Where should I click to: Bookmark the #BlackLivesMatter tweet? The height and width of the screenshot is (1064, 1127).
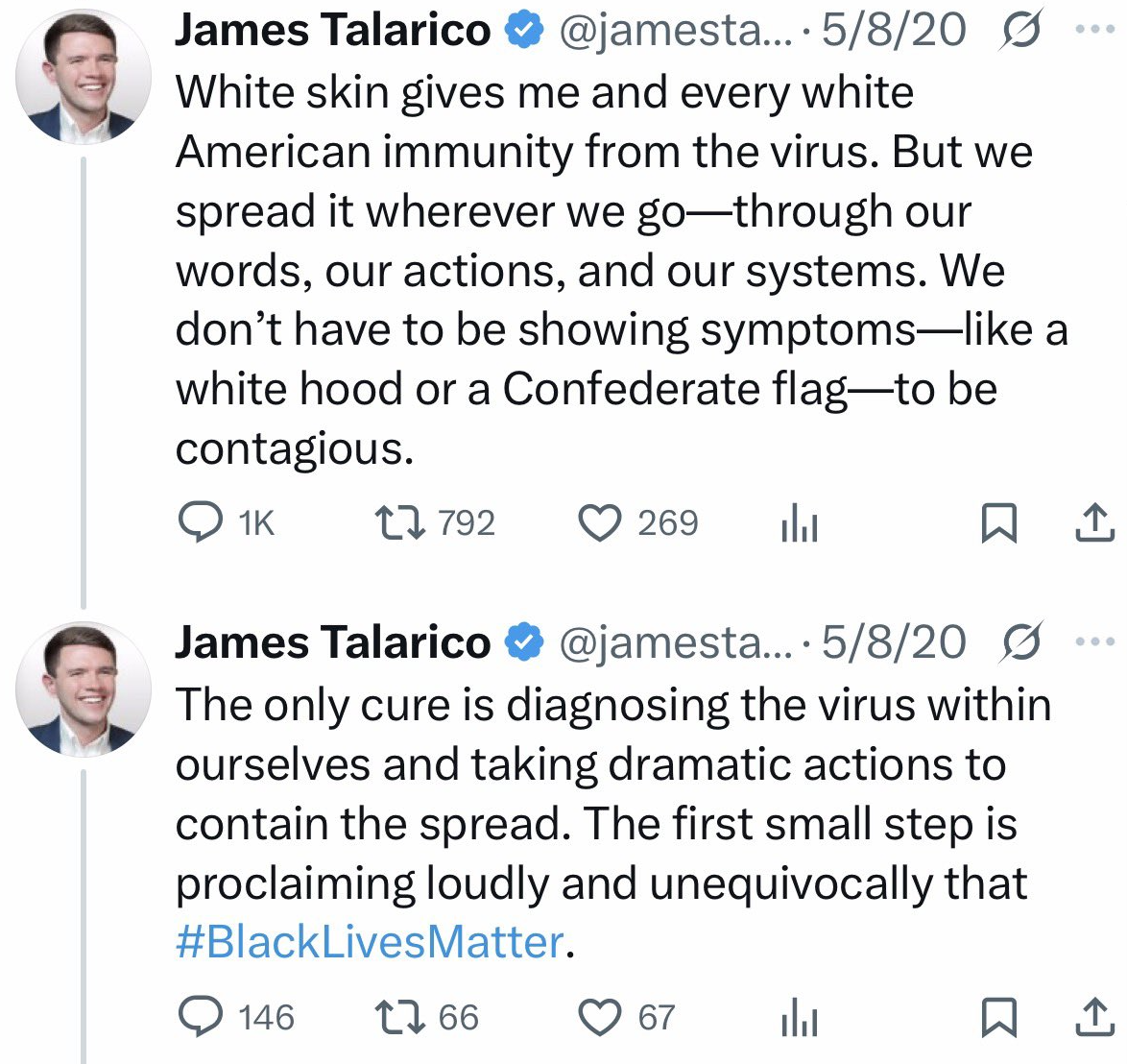point(998,1018)
